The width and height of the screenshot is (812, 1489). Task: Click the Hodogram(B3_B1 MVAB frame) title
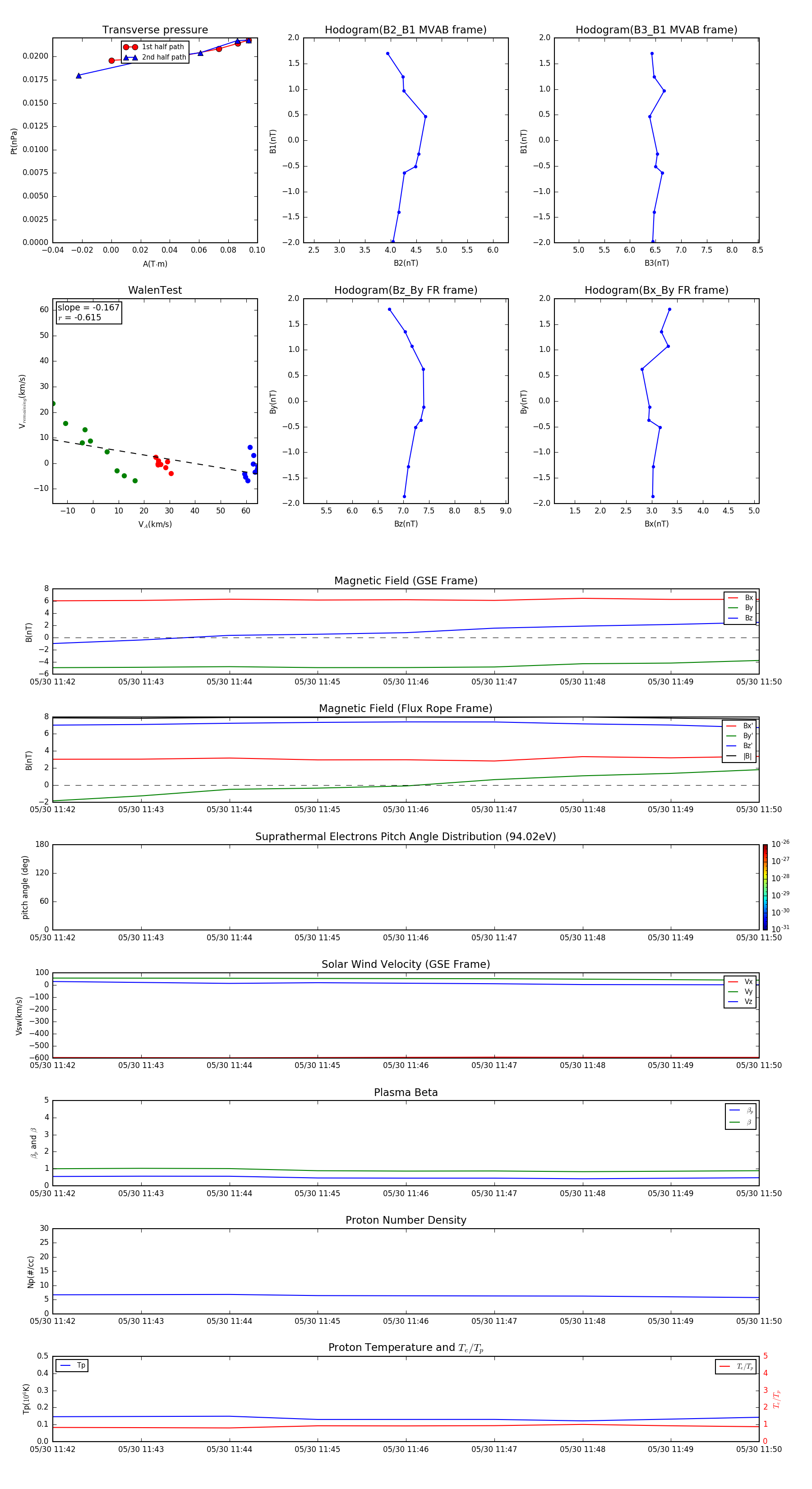[656, 30]
